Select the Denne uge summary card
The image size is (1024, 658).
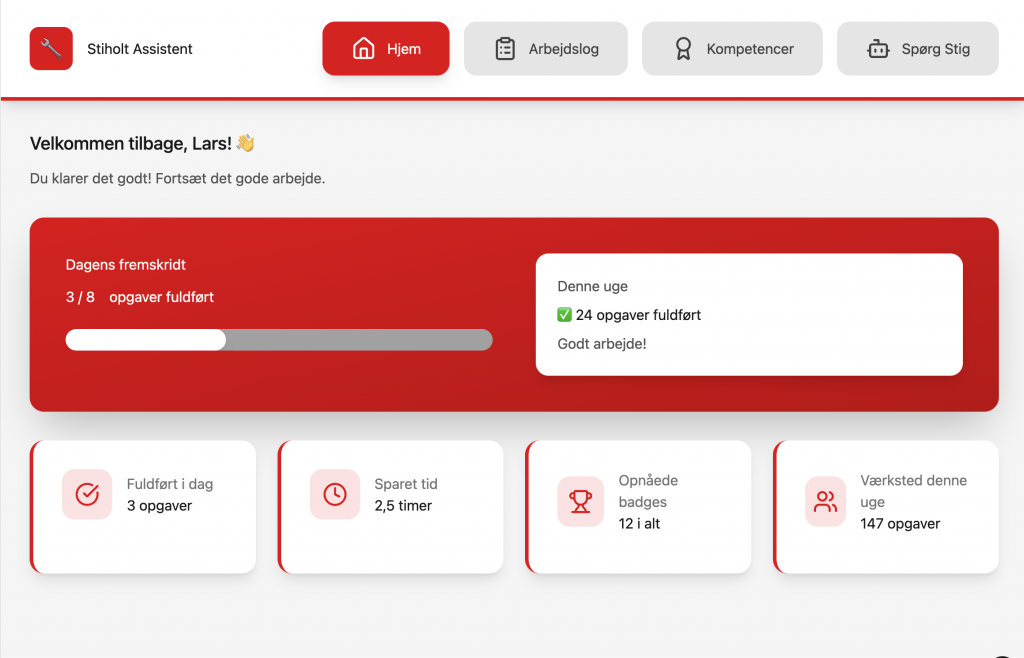(x=749, y=314)
